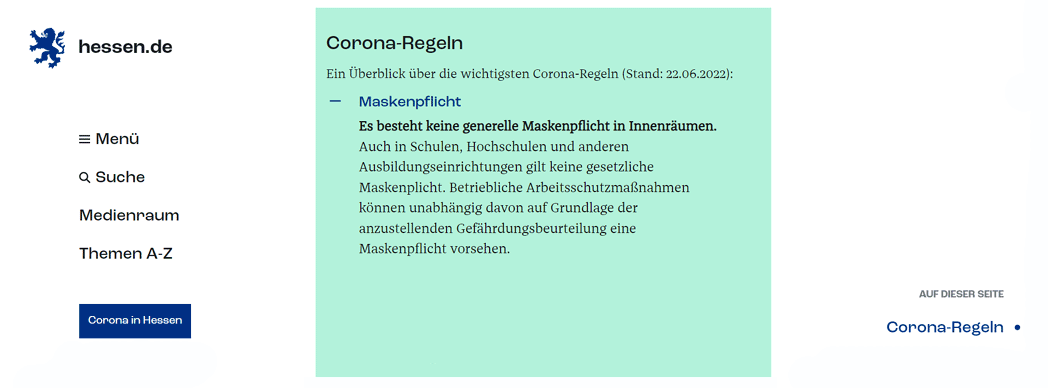Click the Corona-Regeln section heading
This screenshot has width=1048, height=388.
coord(394,43)
